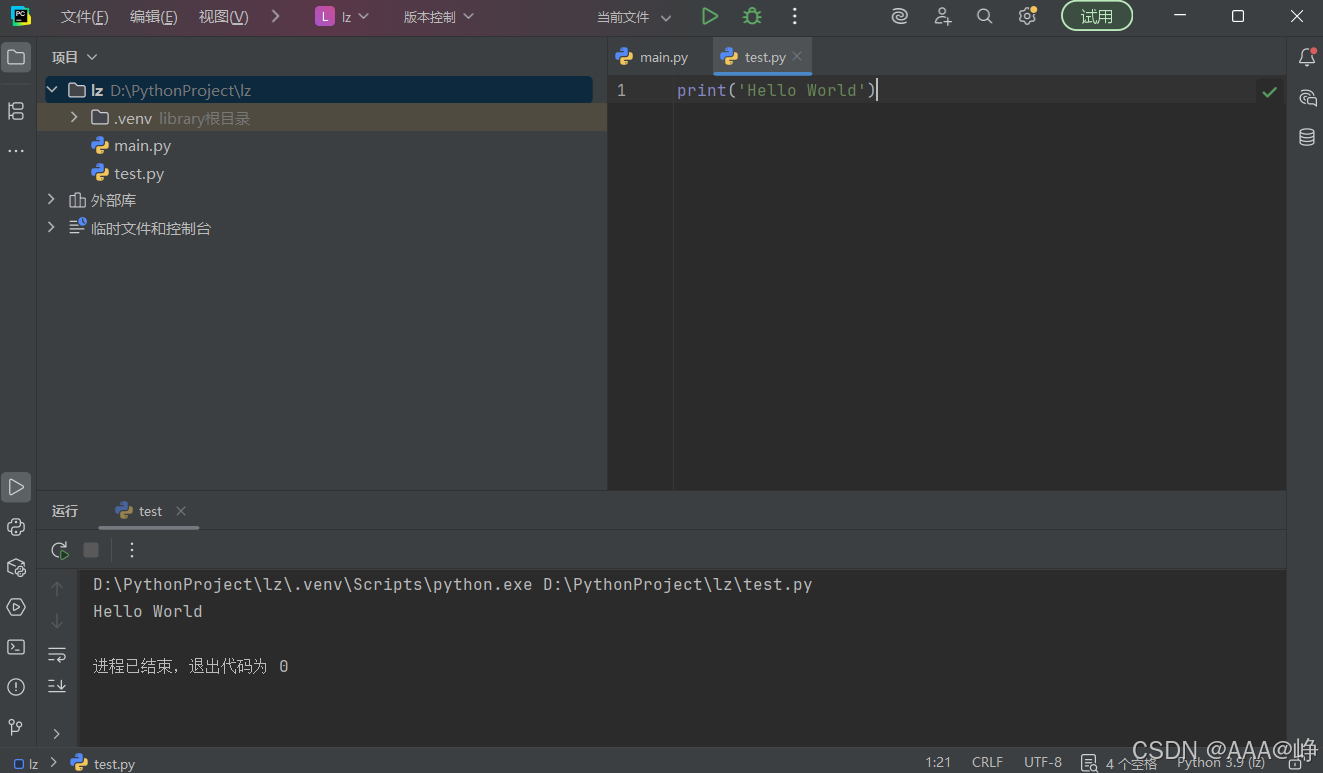Click the green inspection checkmark in editor
Viewport: 1323px width, 773px height.
1269,92
